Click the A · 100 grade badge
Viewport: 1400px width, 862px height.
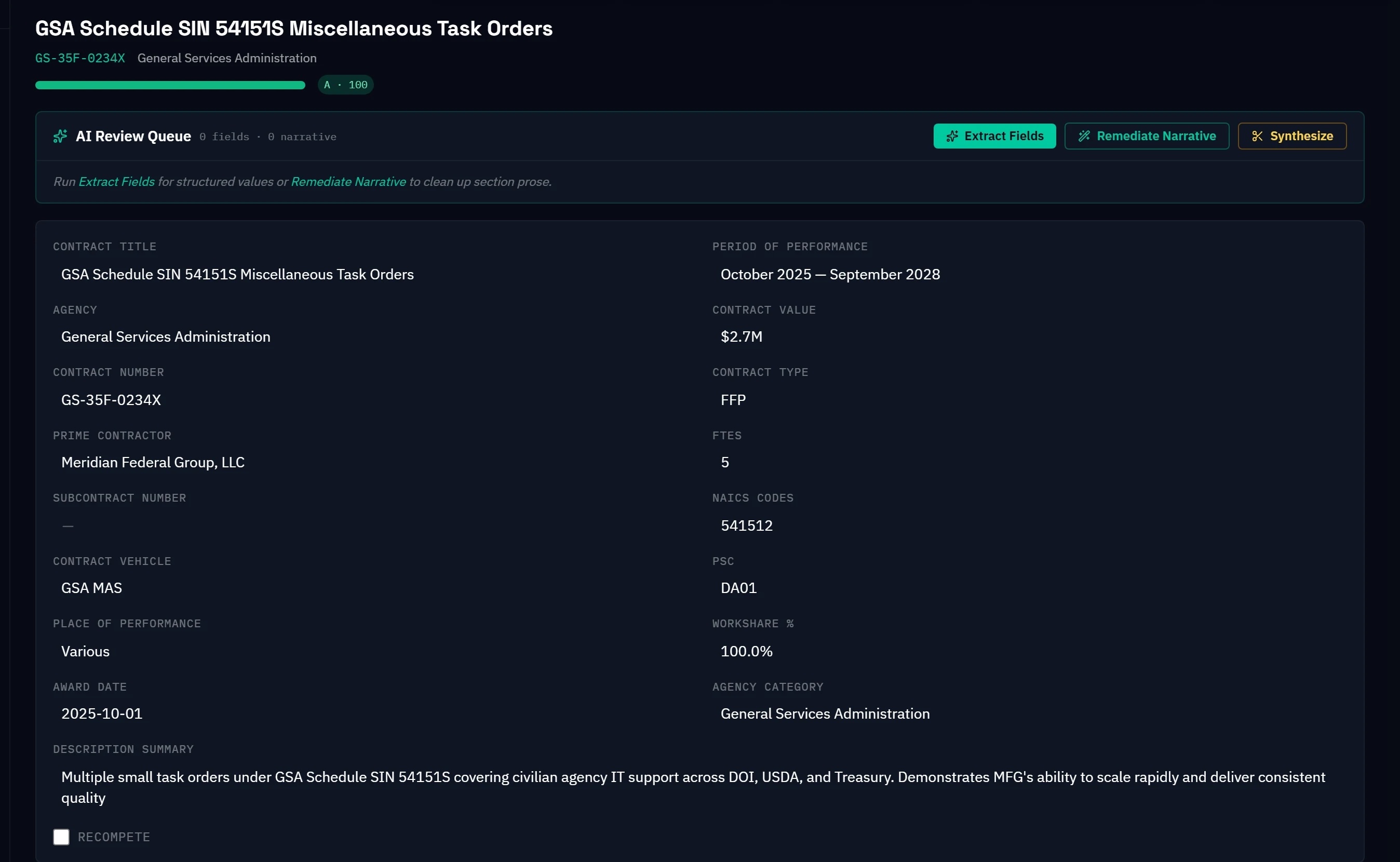(x=345, y=85)
